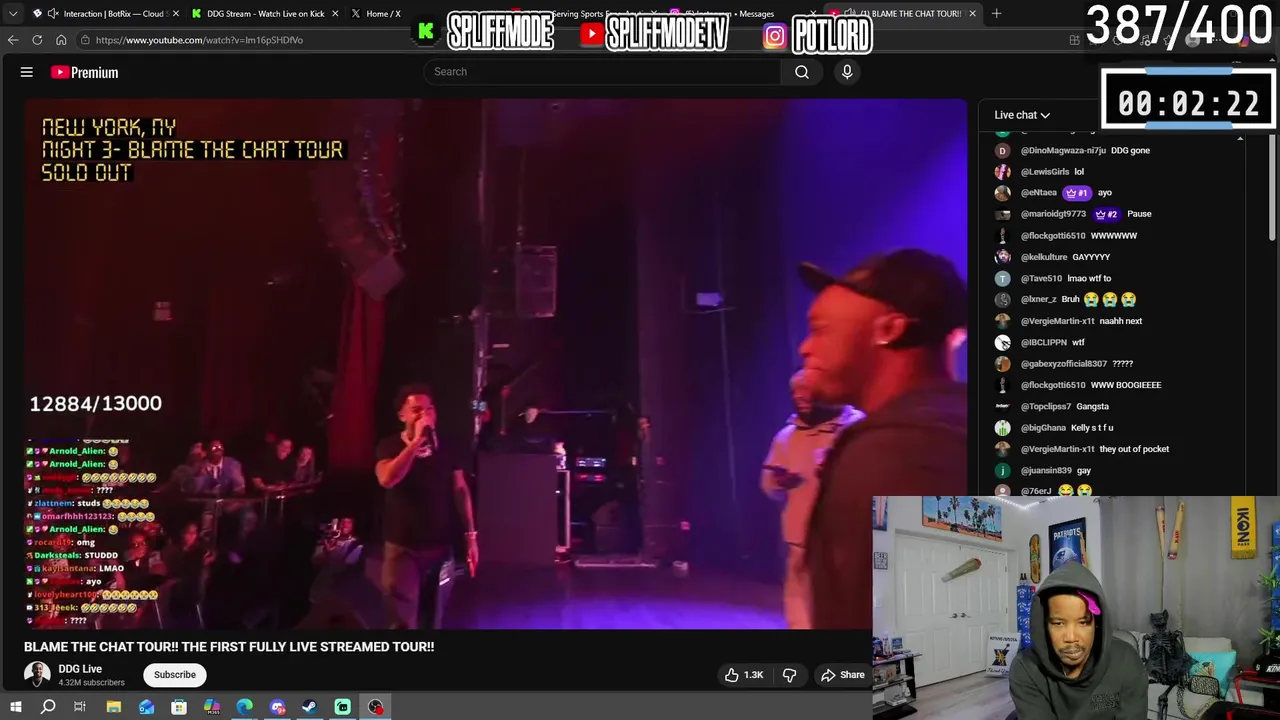
Task: Close the DDG Stream Kick tab
Action: click(x=335, y=14)
